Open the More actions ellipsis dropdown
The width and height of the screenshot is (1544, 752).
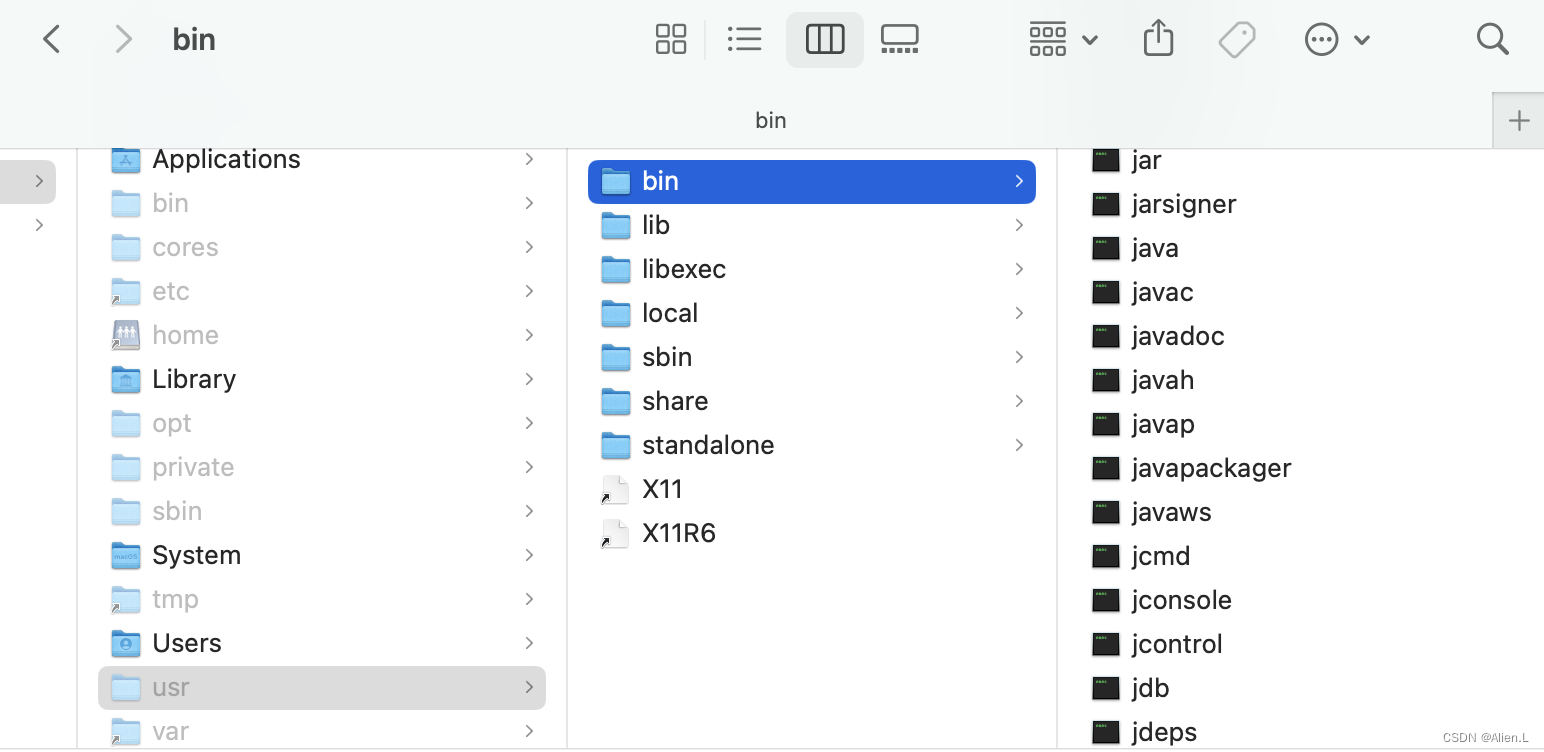[1337, 39]
